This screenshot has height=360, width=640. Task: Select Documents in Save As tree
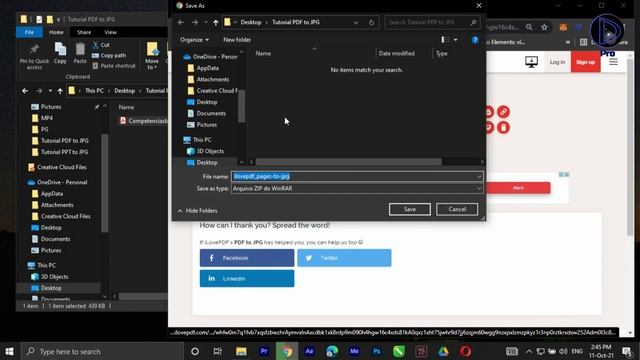[207, 113]
